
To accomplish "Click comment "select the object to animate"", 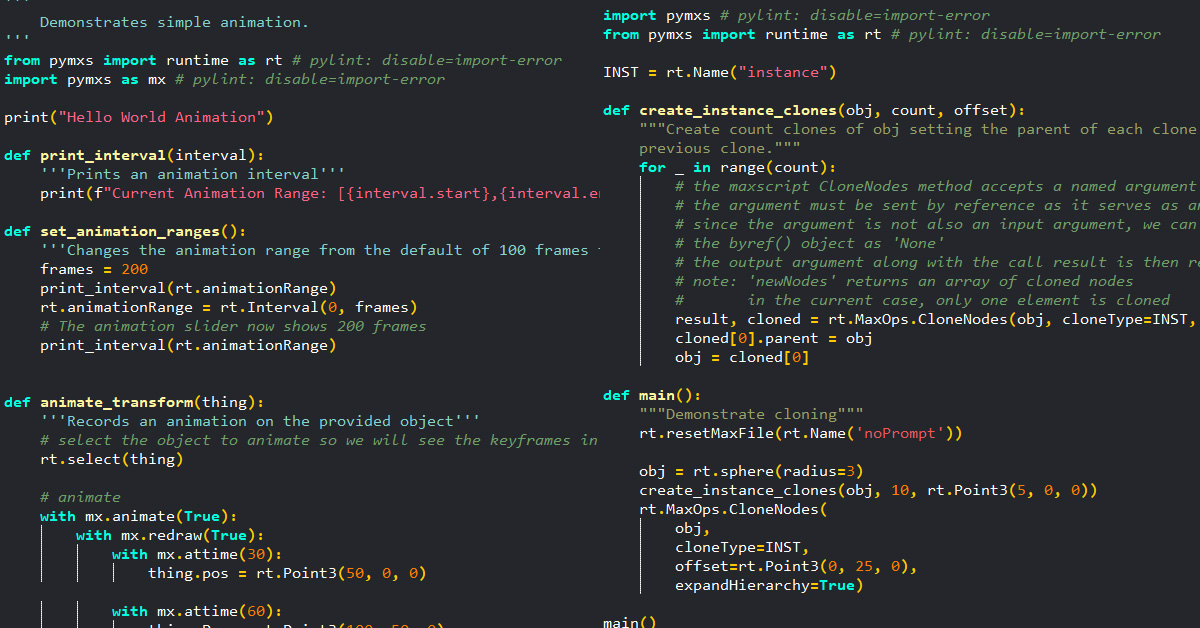I will click(320, 440).
